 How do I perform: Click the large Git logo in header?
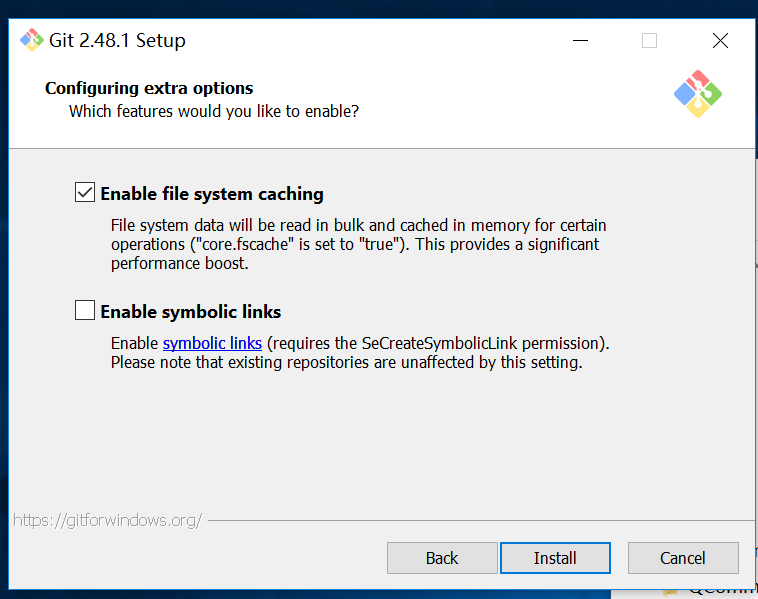coord(698,94)
